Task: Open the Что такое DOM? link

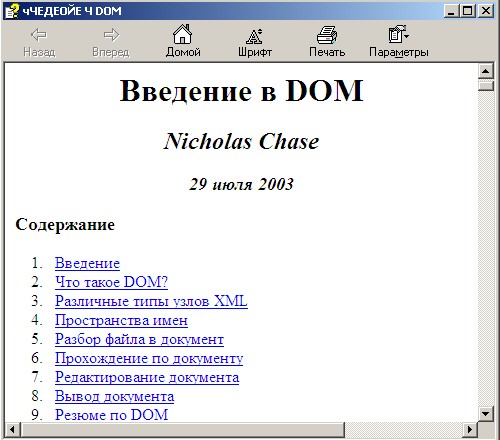Action: [111, 282]
